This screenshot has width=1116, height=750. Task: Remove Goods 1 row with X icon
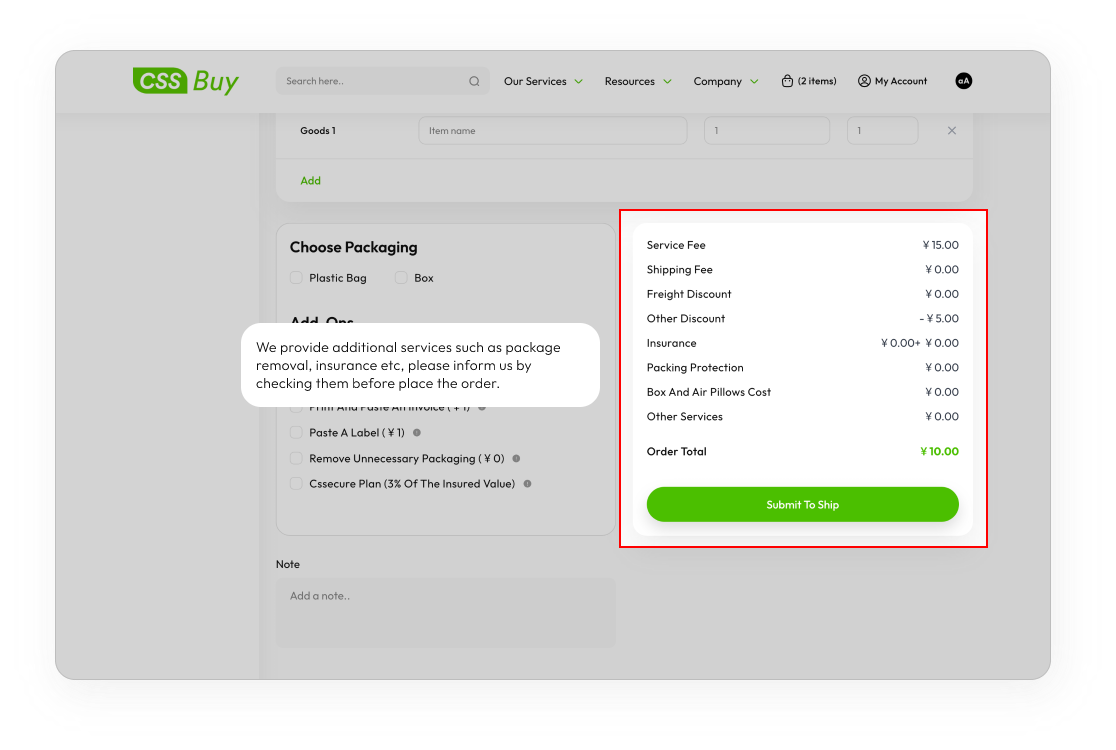point(951,131)
